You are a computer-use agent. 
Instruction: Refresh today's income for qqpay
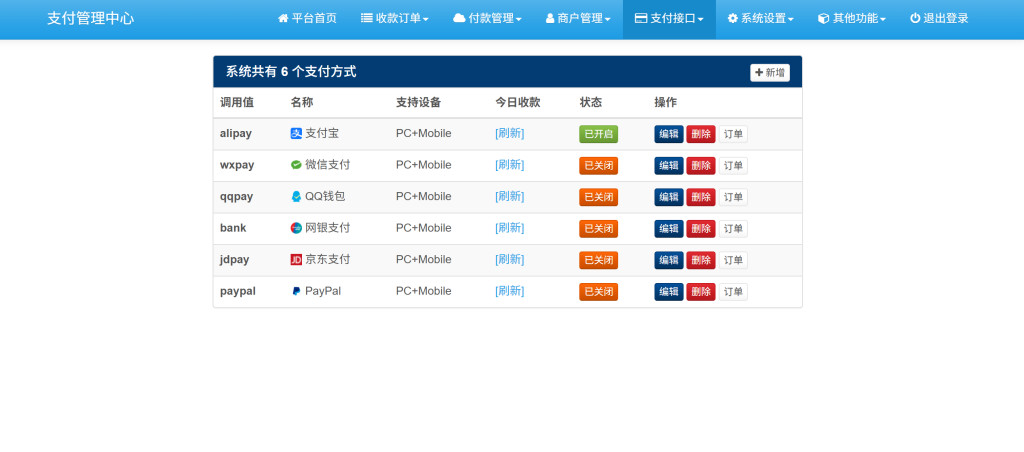(509, 197)
